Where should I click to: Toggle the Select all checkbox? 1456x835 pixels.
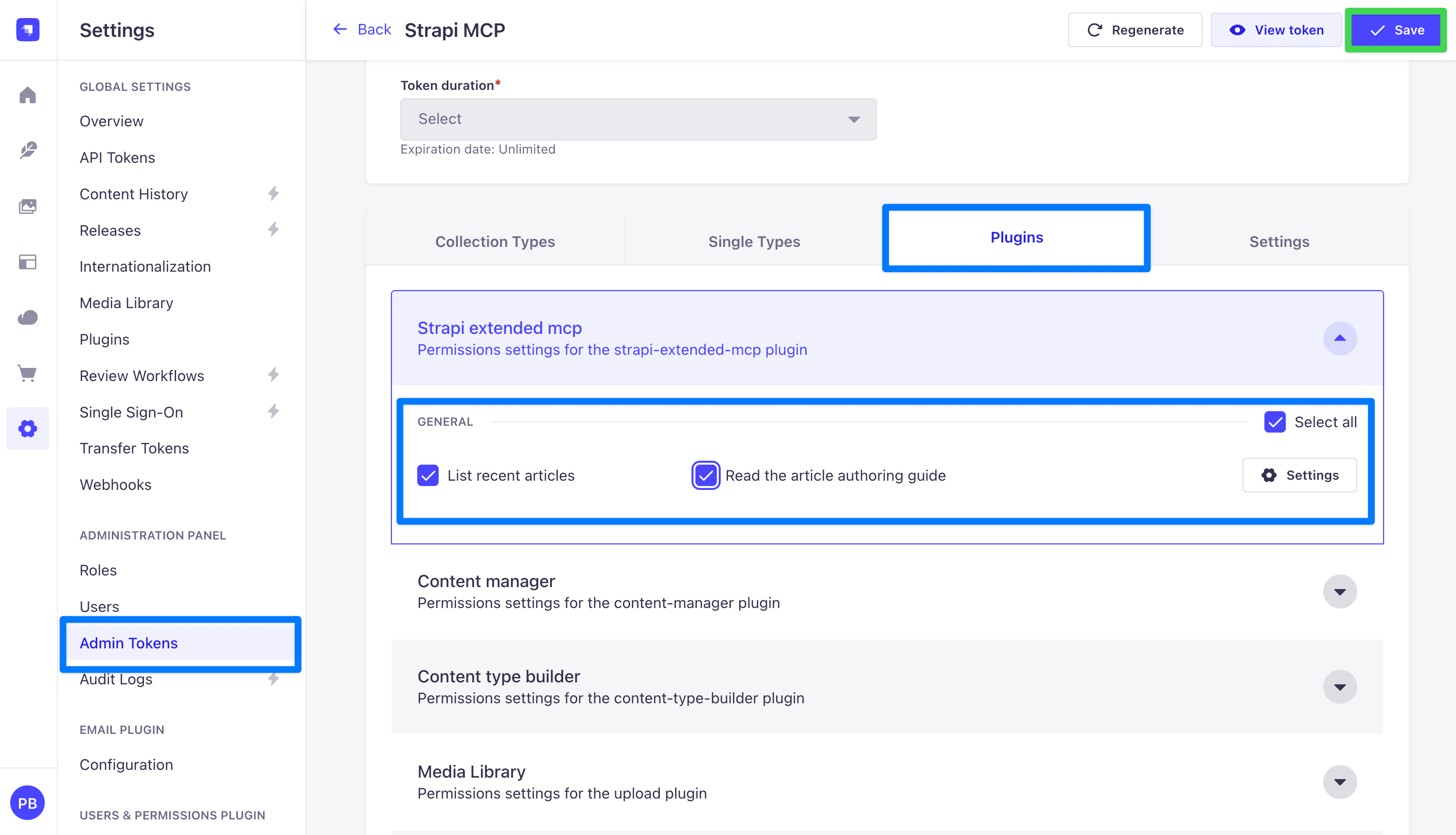pyautogui.click(x=1275, y=422)
